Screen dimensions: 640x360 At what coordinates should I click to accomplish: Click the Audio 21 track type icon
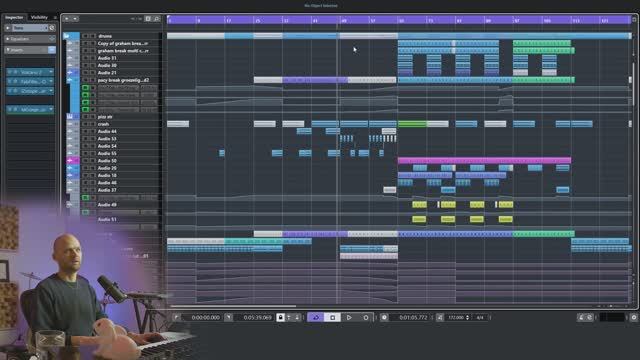[x=70, y=72]
